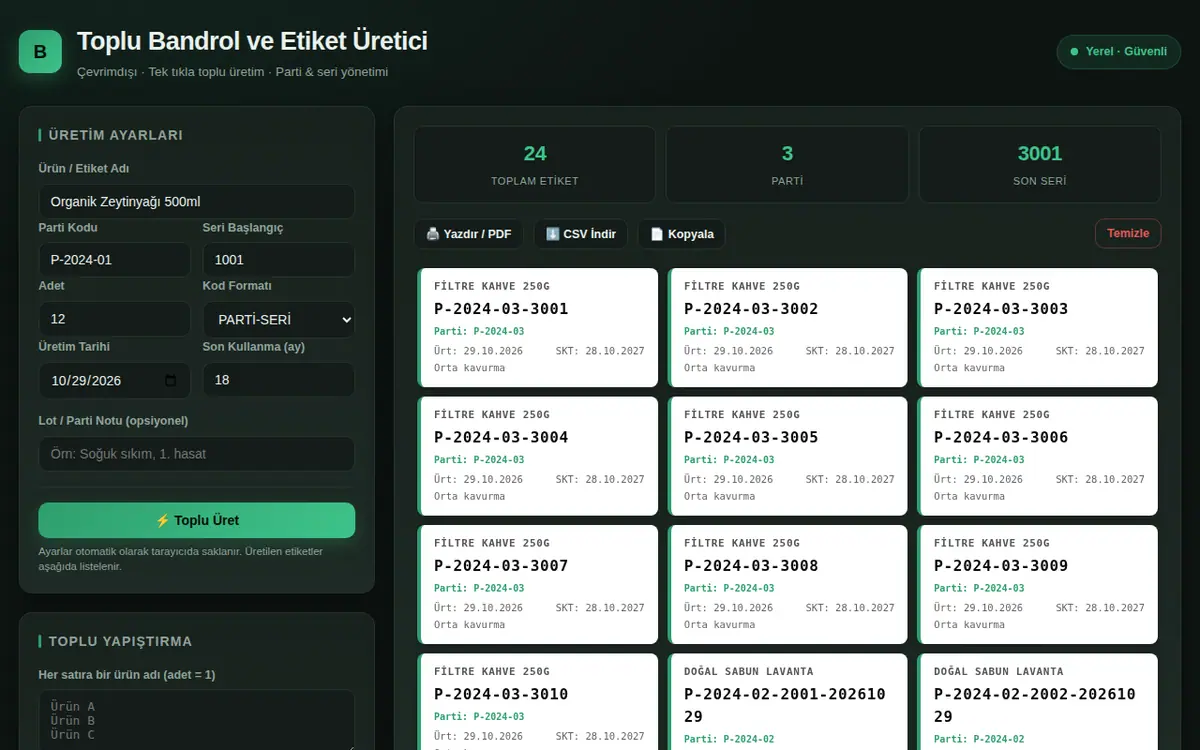The height and width of the screenshot is (750, 1200).
Task: Focus the Seri Başlangıç input
Action: coord(279,260)
